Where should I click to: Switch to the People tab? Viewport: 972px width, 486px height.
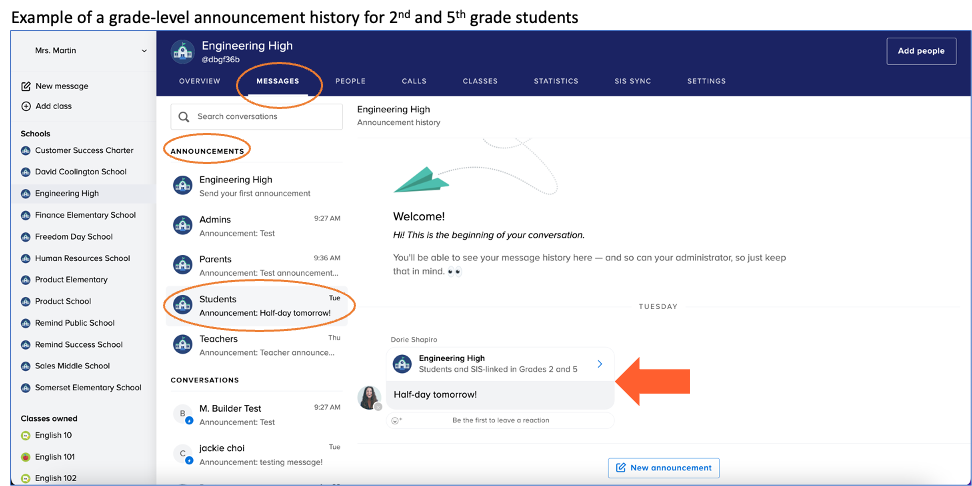pyautogui.click(x=350, y=81)
